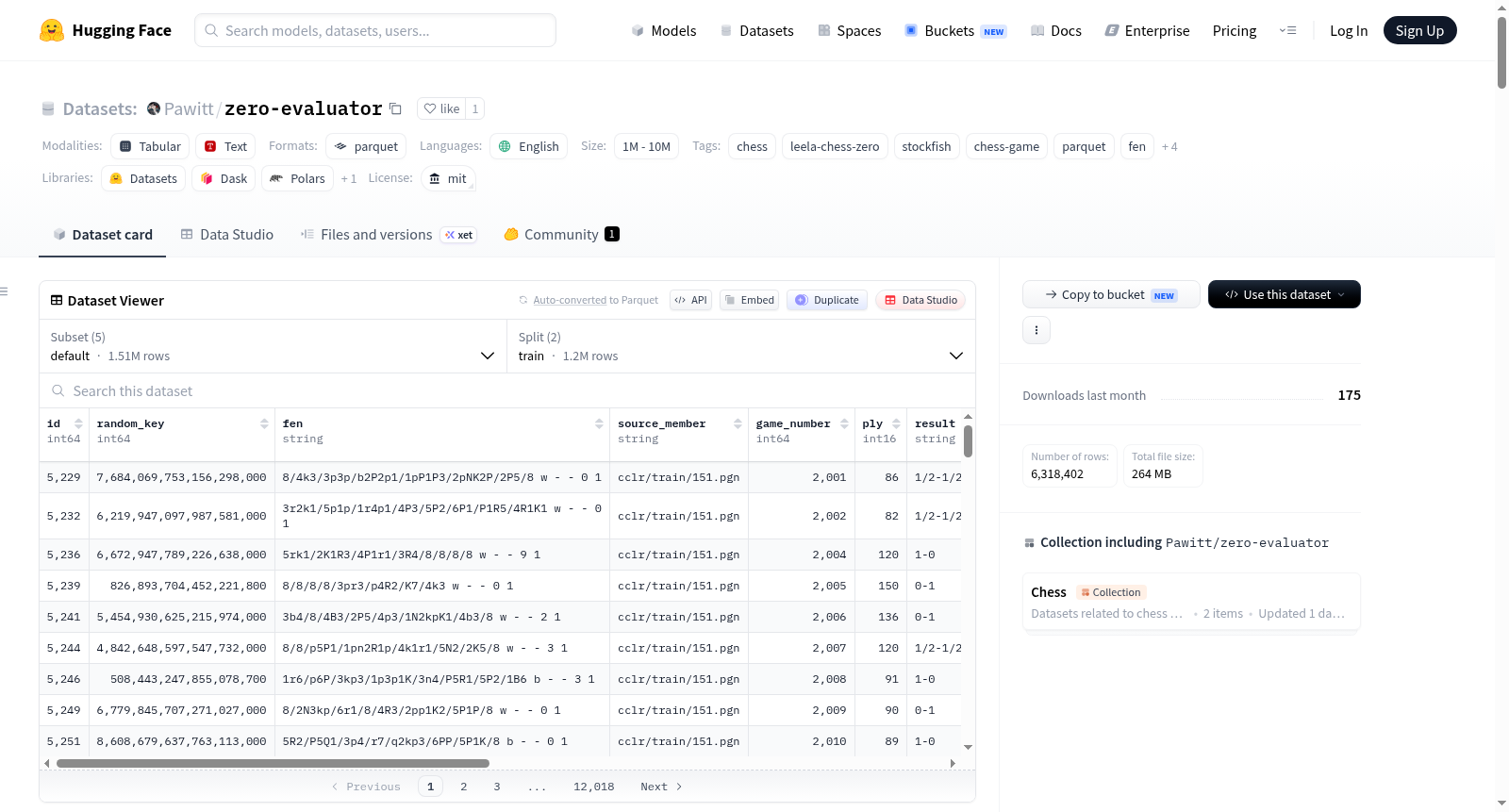The height and width of the screenshot is (812, 1509).
Task: Sort by the random_key column
Action: [x=264, y=423]
